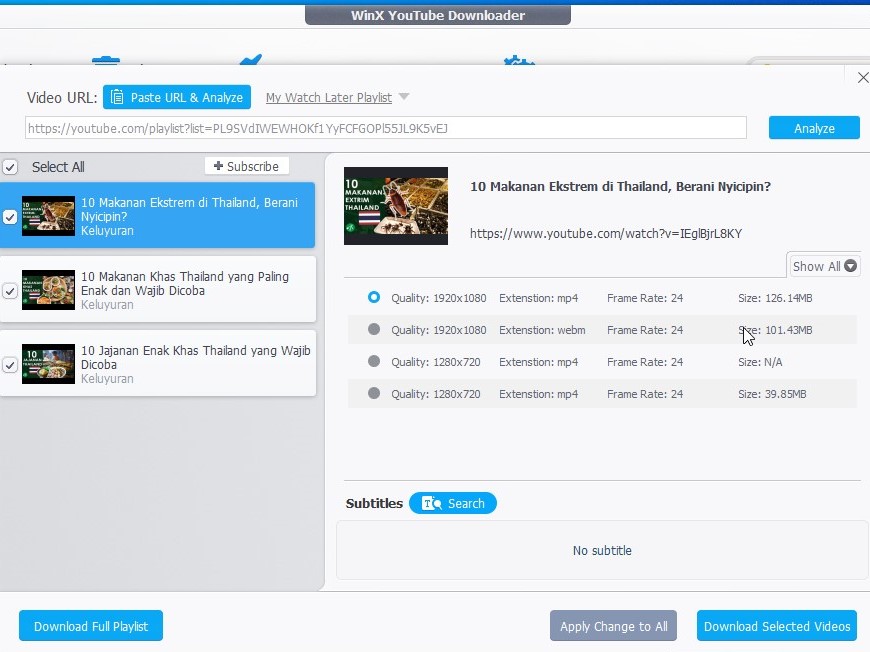The height and width of the screenshot is (652, 870).
Task: Uncheck the 10 Makanan Khas Thailand video
Action: point(10,290)
